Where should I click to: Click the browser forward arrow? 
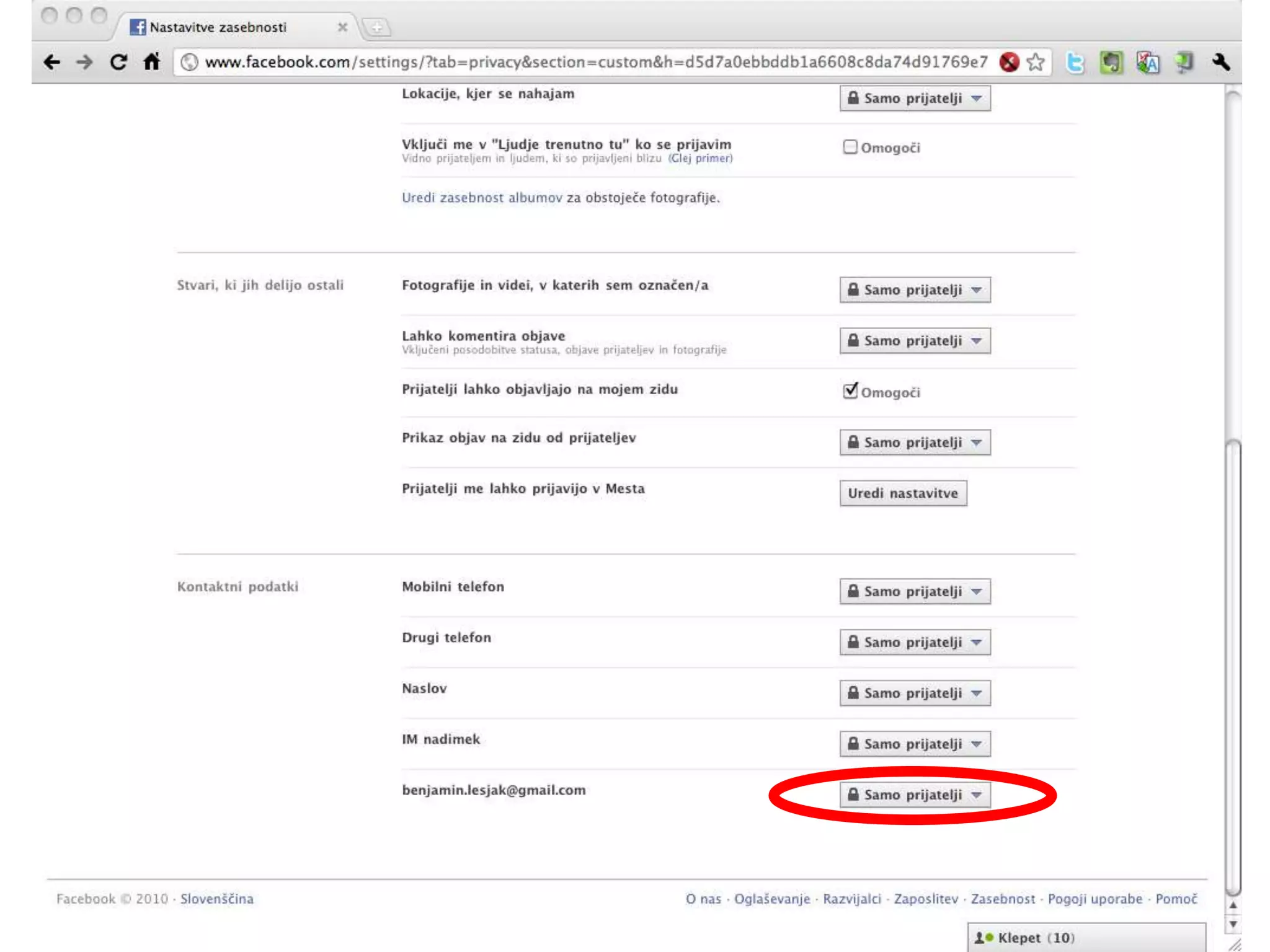pos(85,62)
